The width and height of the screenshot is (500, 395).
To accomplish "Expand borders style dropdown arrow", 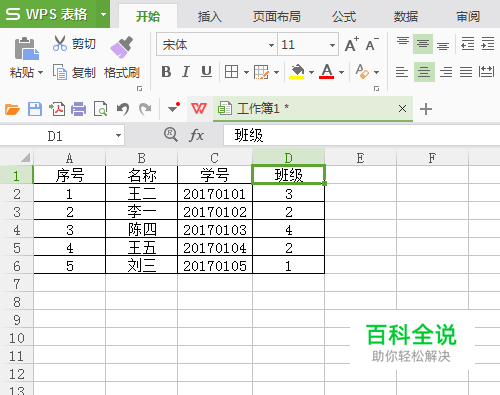I will click(246, 72).
